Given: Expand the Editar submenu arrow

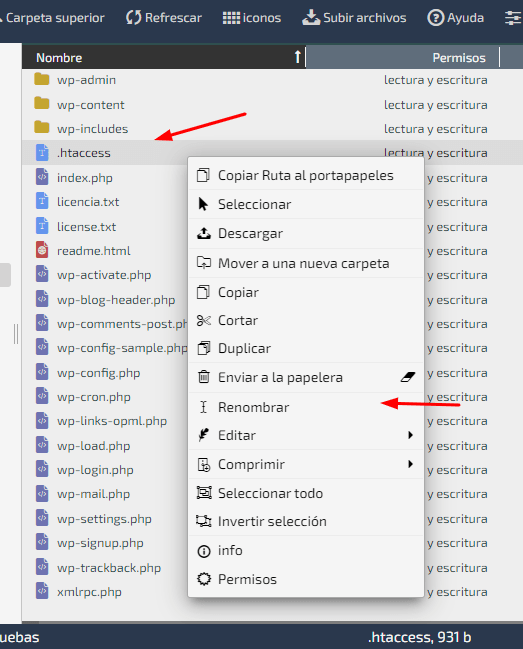Looking at the screenshot, I should coord(410,435).
